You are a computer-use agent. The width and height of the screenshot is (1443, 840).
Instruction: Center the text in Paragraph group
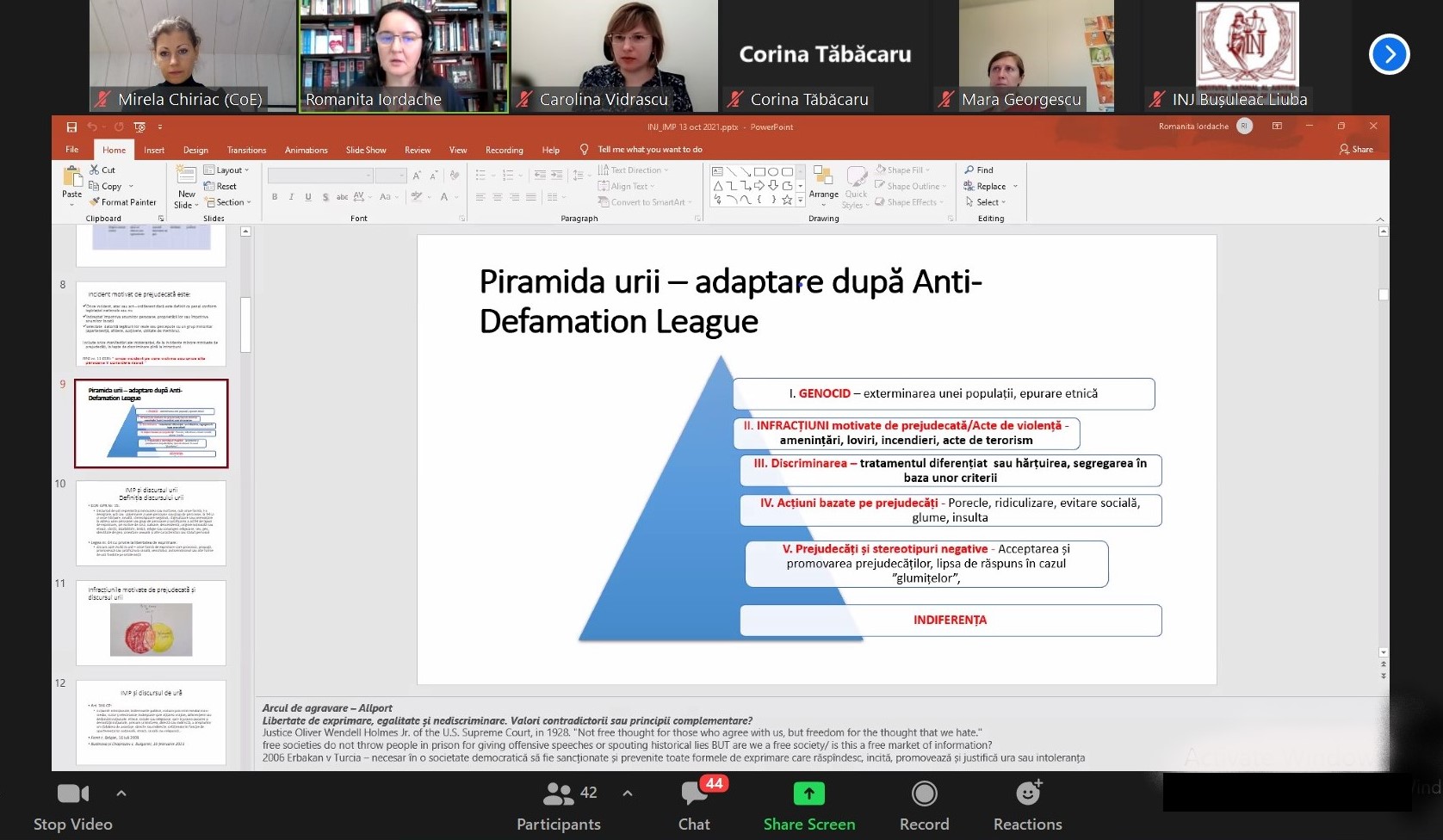coord(497,197)
